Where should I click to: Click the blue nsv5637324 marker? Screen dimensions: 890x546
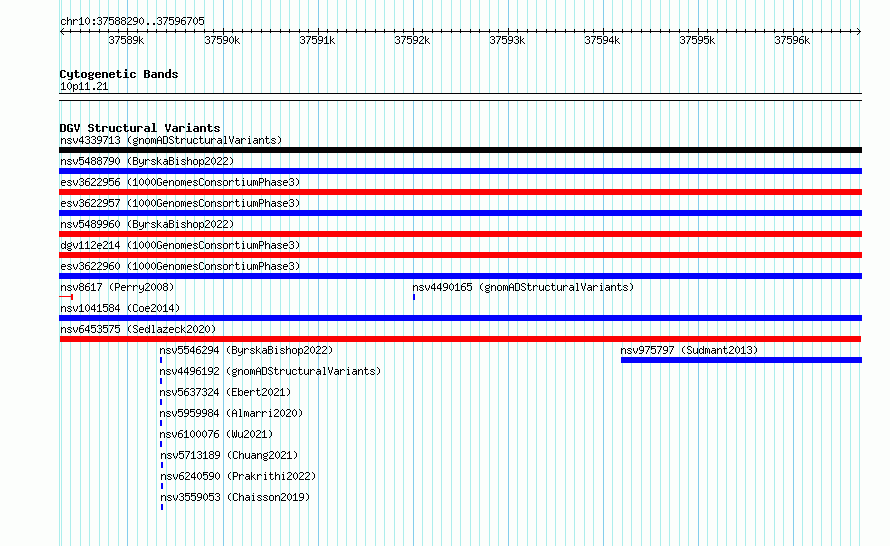pos(161,402)
